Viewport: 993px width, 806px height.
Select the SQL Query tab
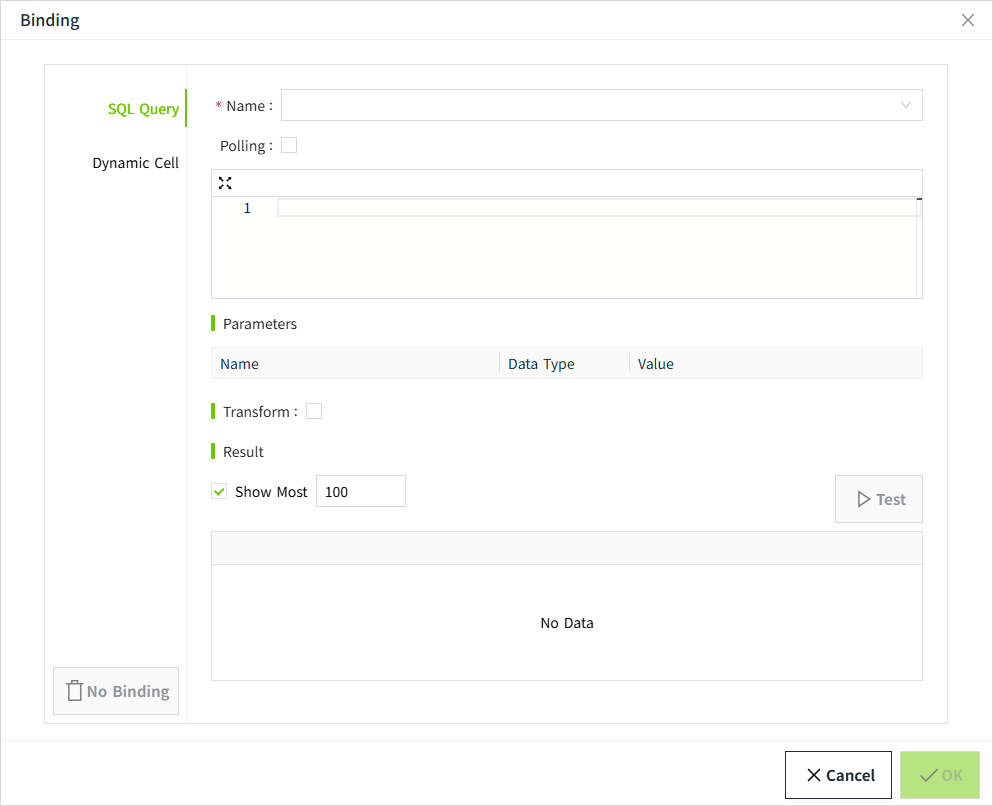[x=143, y=109]
